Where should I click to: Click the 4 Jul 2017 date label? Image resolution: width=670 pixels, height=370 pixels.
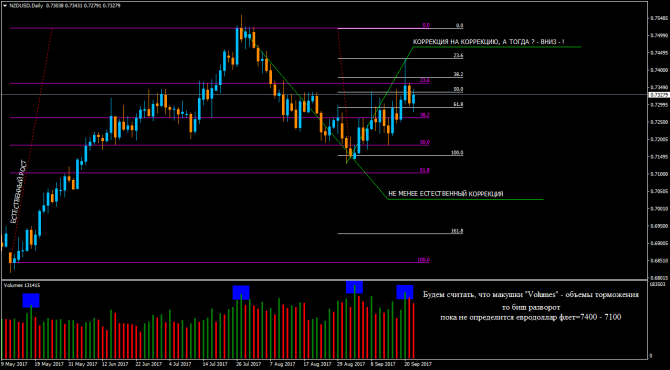click(x=180, y=364)
